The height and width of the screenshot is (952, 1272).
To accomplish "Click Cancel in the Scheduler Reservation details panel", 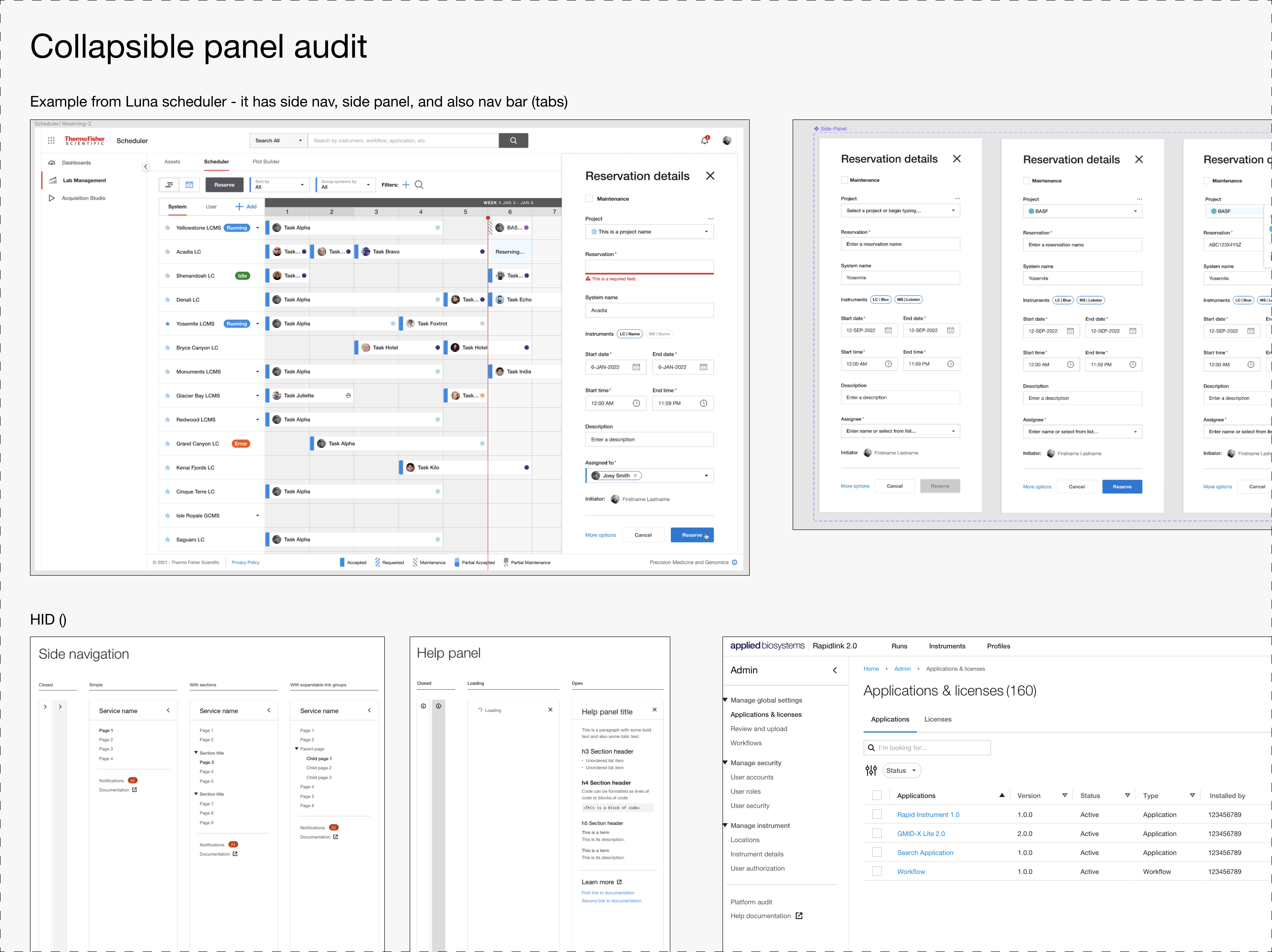I will (643, 535).
